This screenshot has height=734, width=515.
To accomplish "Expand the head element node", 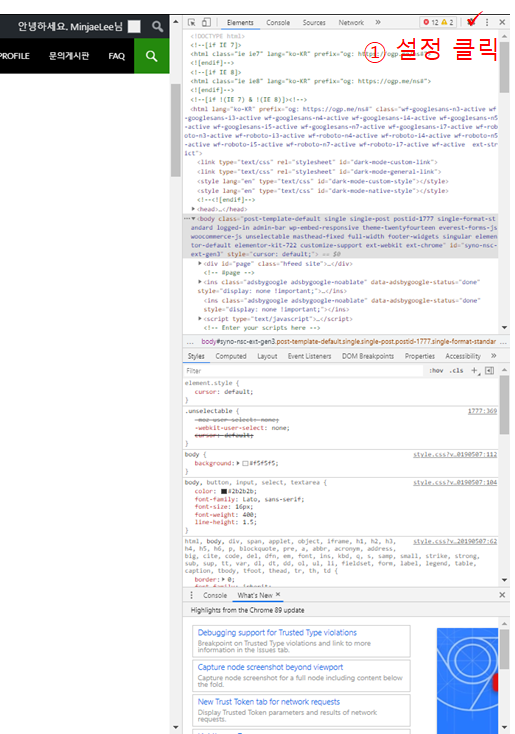I will [x=193, y=209].
